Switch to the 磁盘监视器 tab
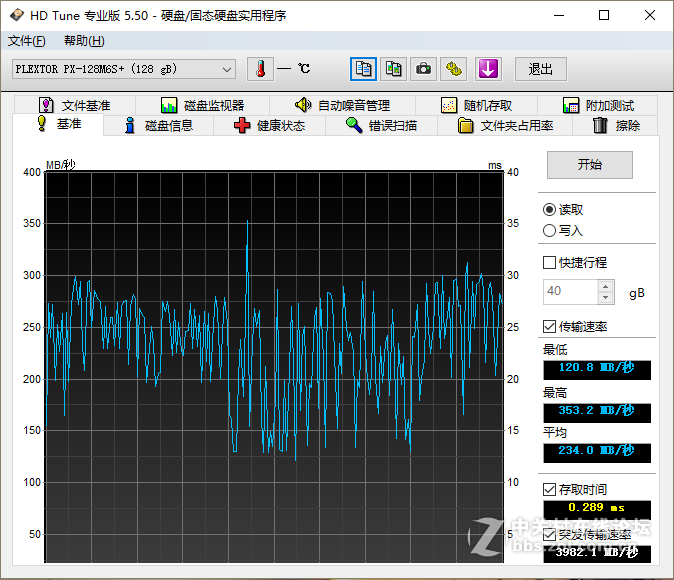 [x=202, y=105]
